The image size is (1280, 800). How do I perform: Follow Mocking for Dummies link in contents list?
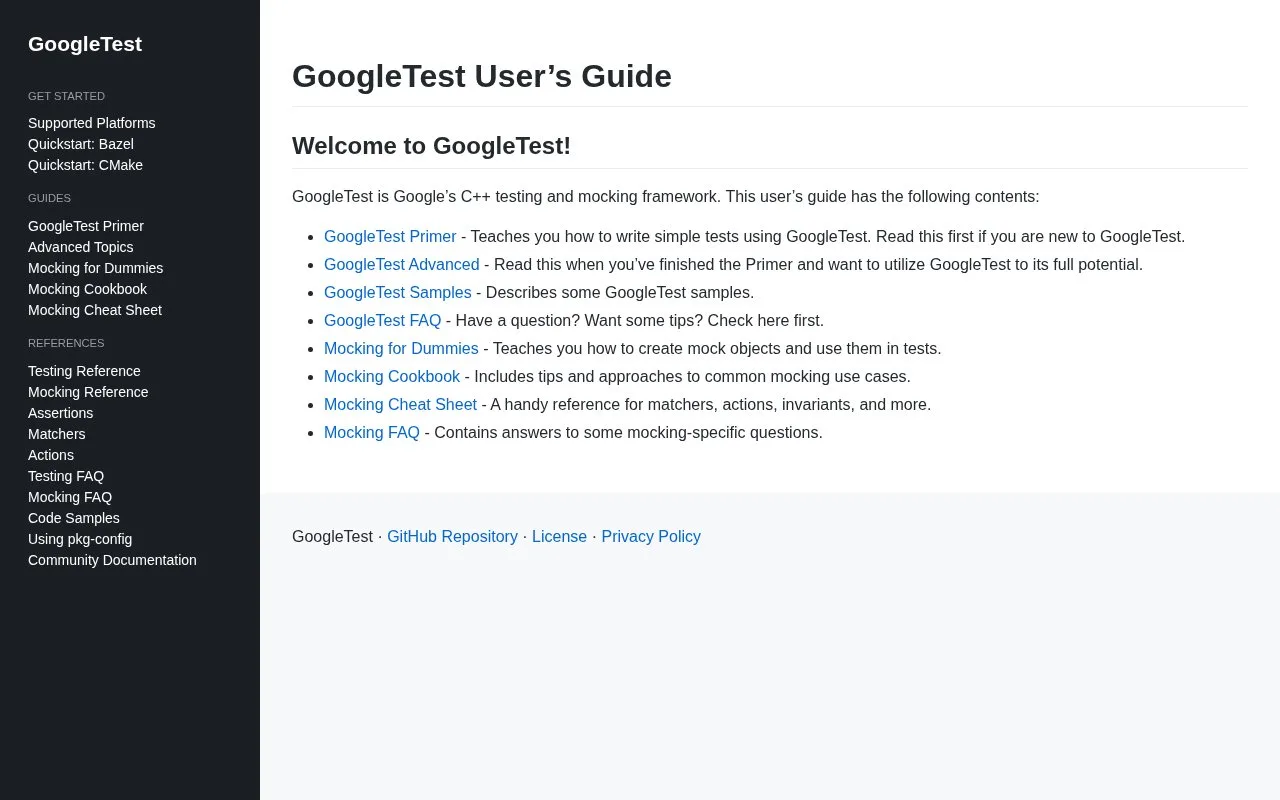click(401, 349)
